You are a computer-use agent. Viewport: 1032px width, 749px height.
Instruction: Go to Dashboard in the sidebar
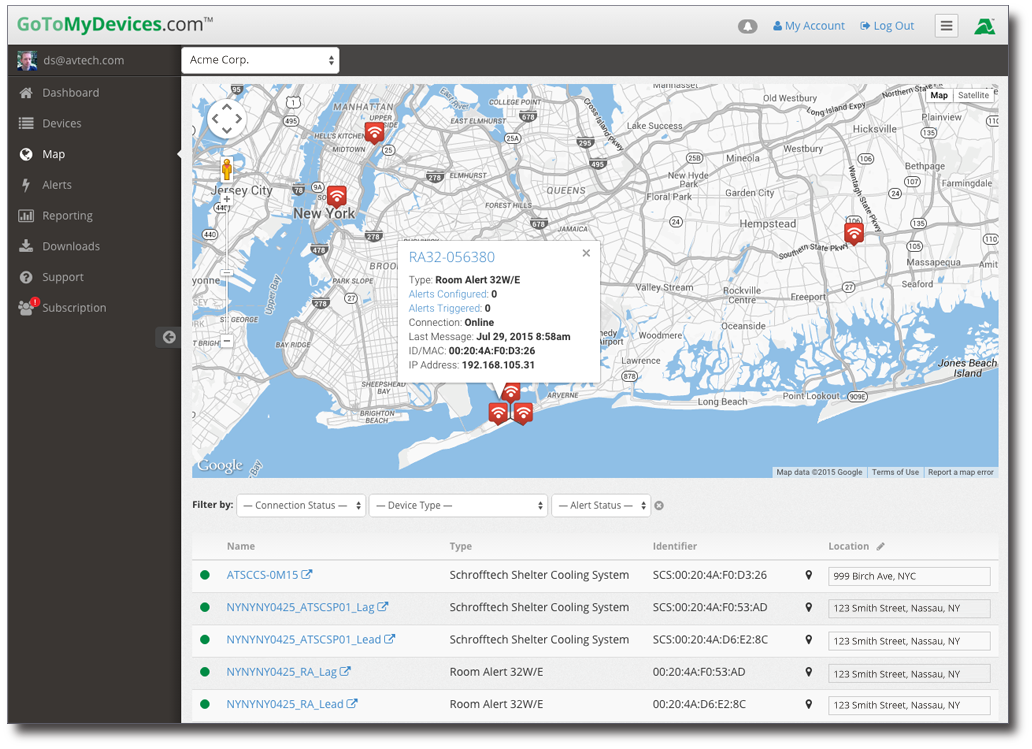pyautogui.click(x=70, y=93)
